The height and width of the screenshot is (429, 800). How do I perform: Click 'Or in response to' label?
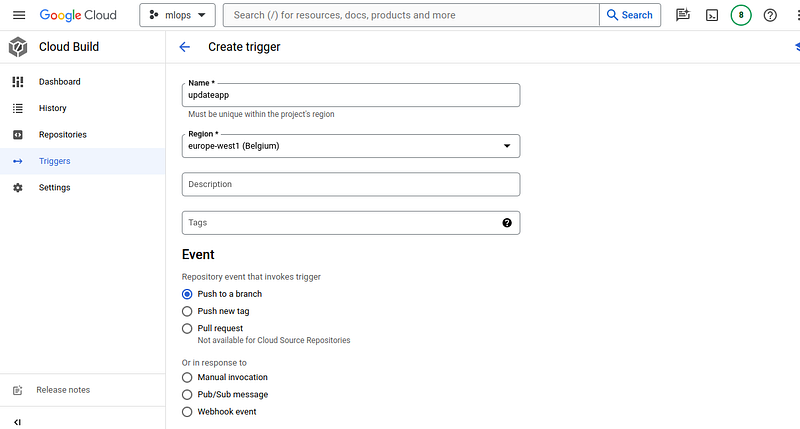click(214, 363)
